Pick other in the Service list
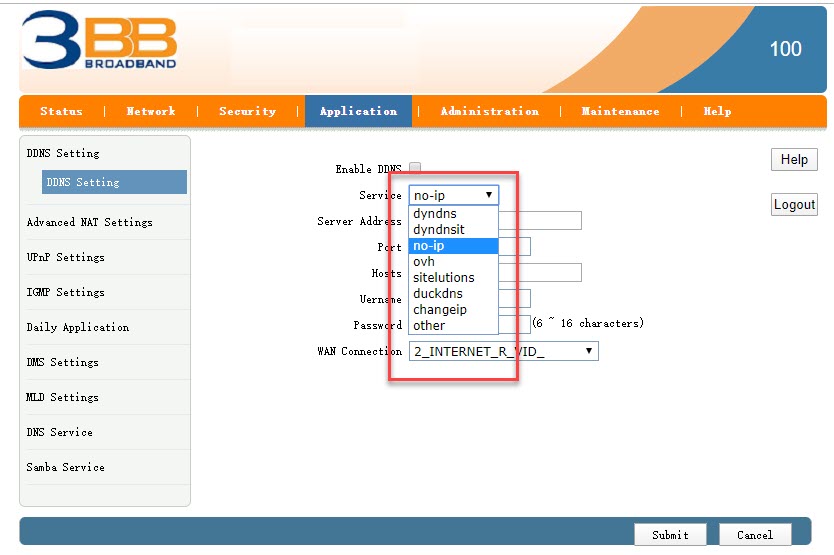 (x=453, y=325)
